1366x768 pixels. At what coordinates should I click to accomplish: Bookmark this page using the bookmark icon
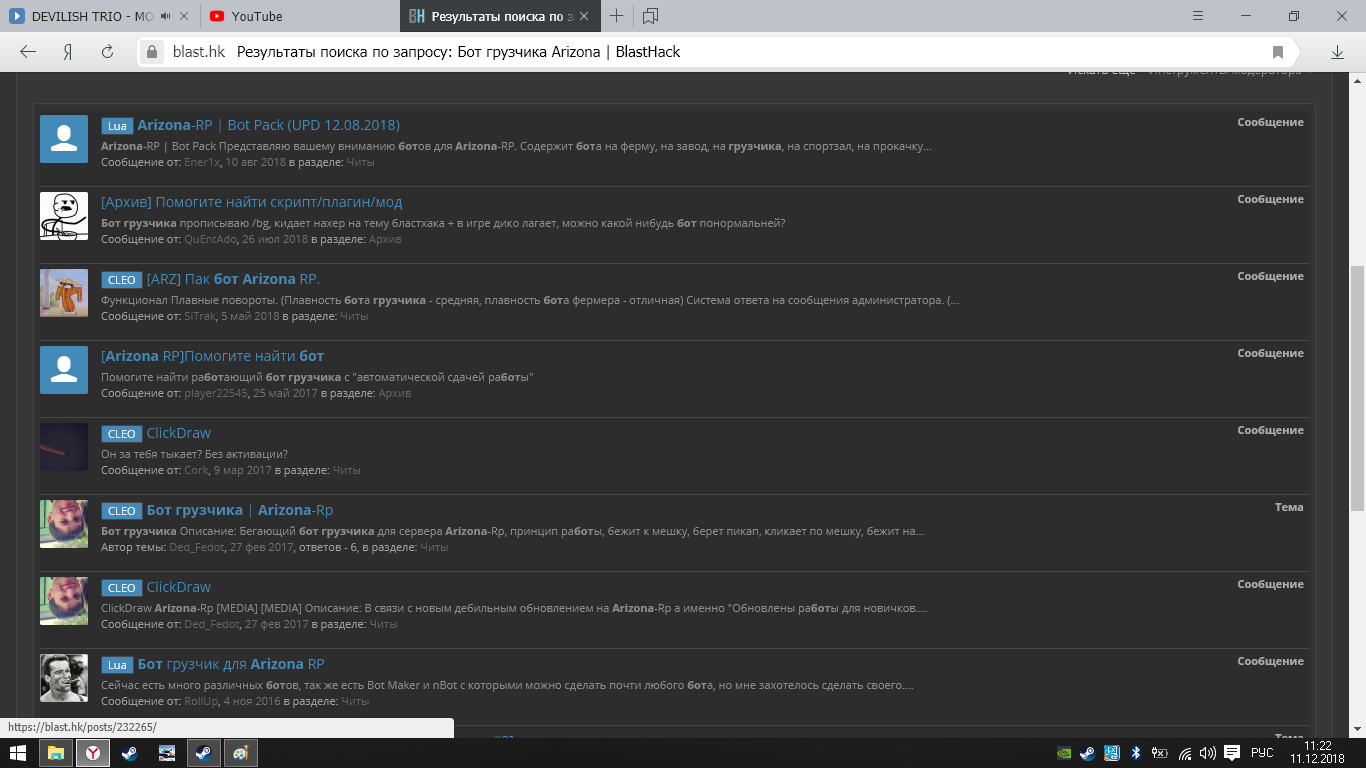point(1278,52)
